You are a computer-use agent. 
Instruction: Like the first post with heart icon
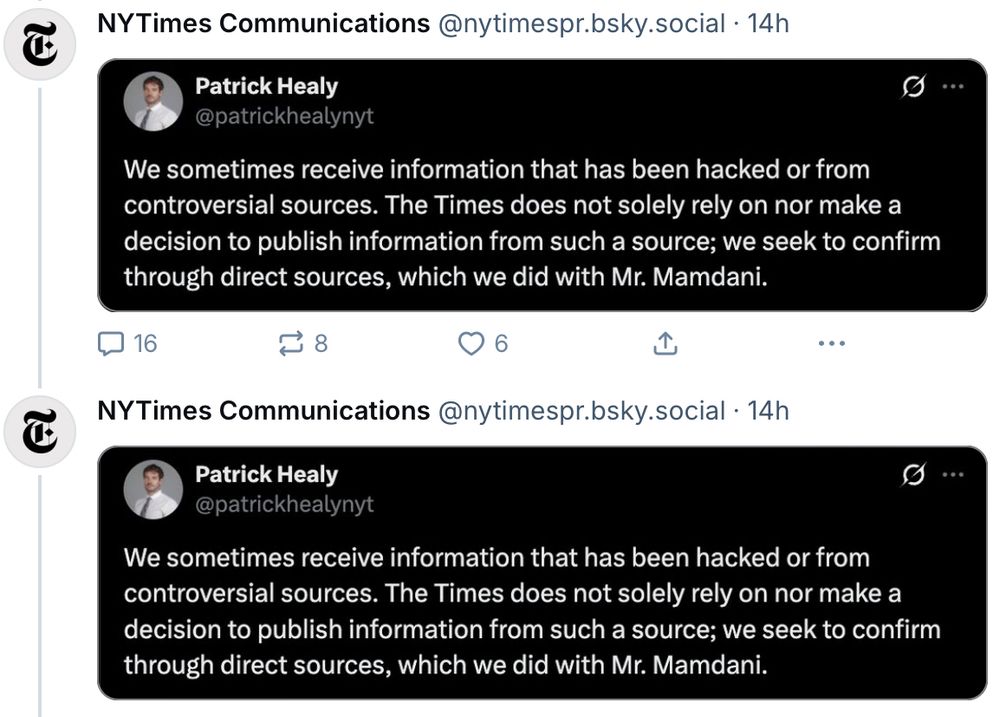click(483, 343)
